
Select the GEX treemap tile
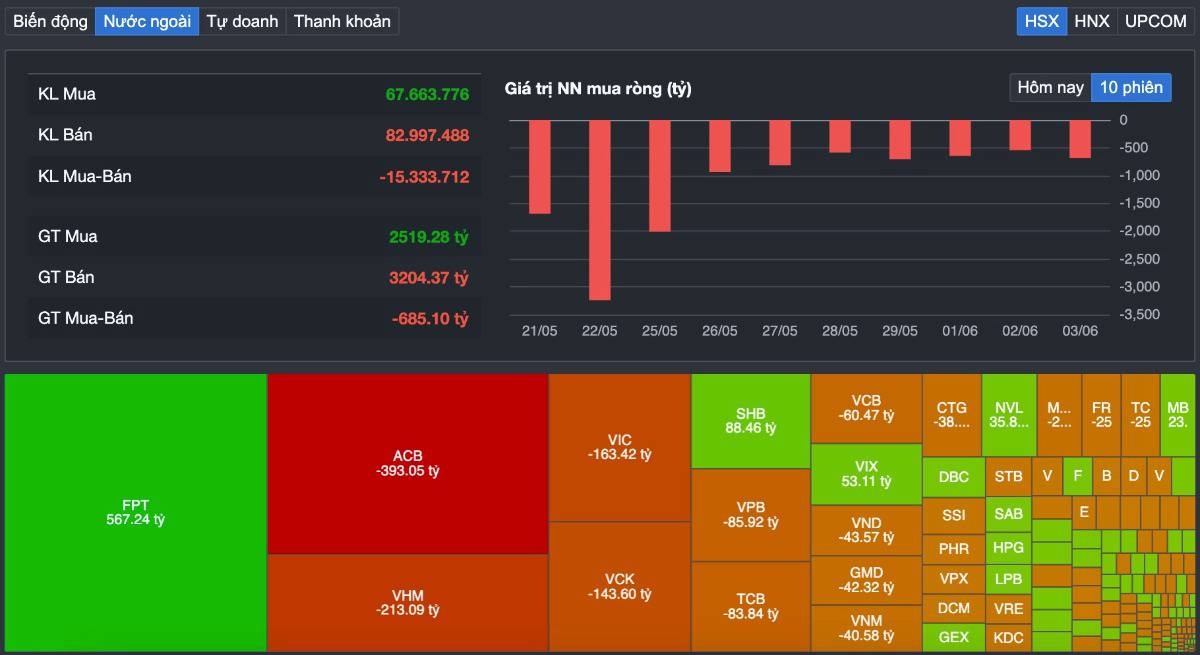pyautogui.click(x=954, y=637)
